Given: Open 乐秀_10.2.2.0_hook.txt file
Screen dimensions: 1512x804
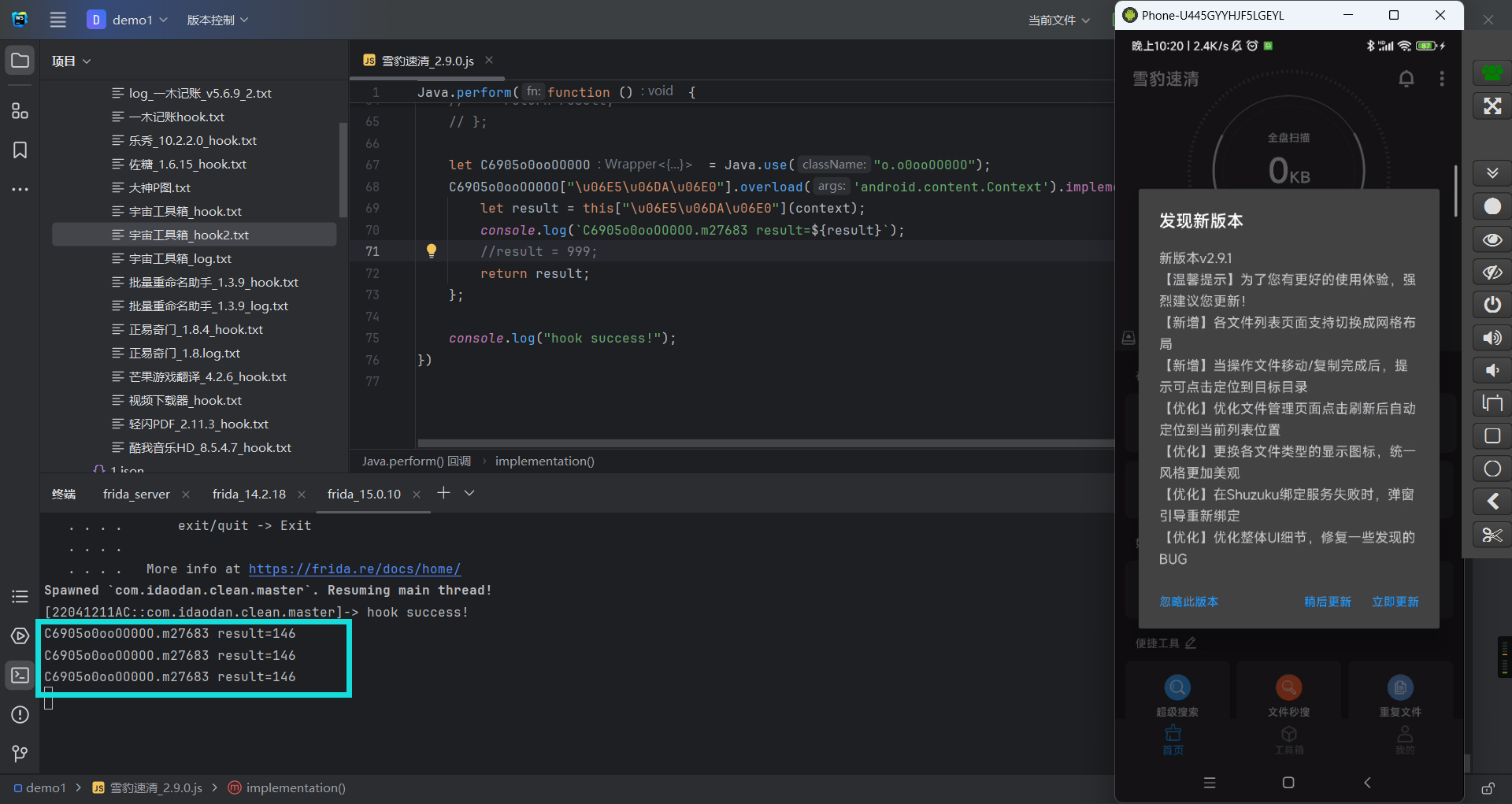Looking at the screenshot, I should click(x=192, y=140).
